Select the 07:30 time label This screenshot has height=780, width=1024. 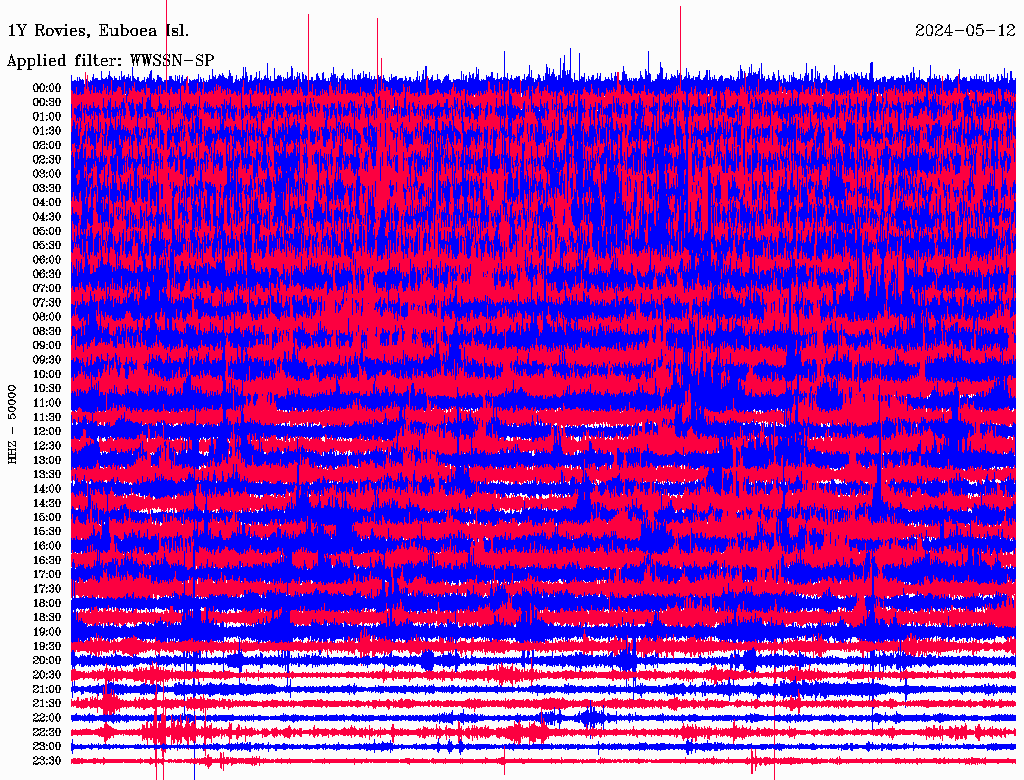47,303
